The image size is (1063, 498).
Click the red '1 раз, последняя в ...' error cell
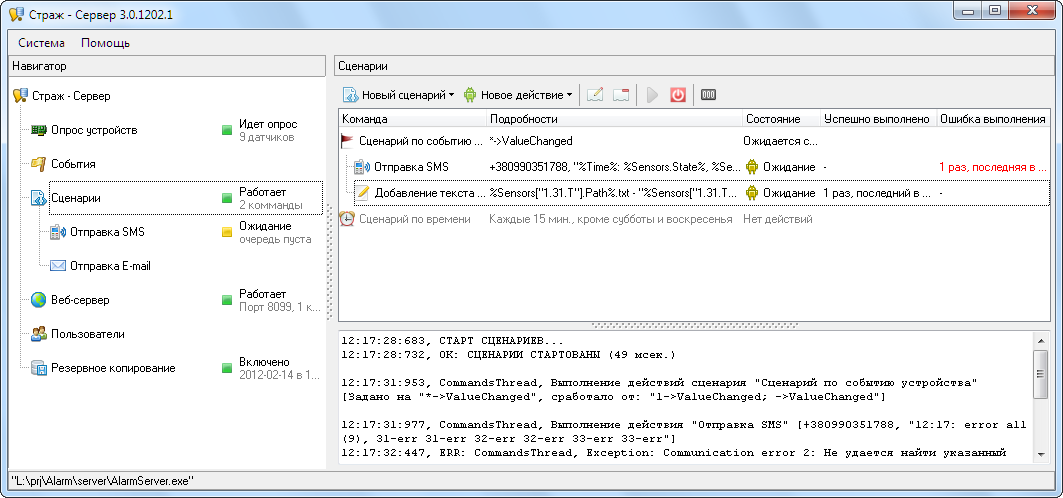click(x=992, y=167)
